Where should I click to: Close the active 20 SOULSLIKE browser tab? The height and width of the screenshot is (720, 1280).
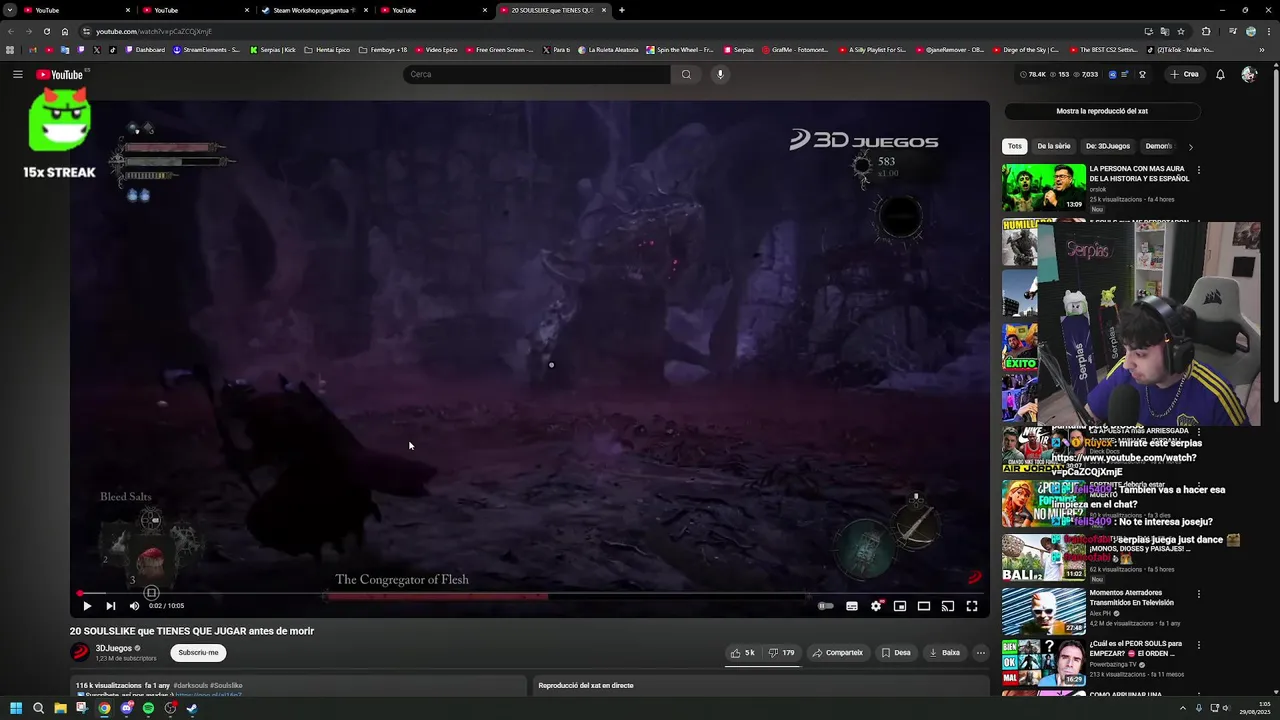point(603,10)
